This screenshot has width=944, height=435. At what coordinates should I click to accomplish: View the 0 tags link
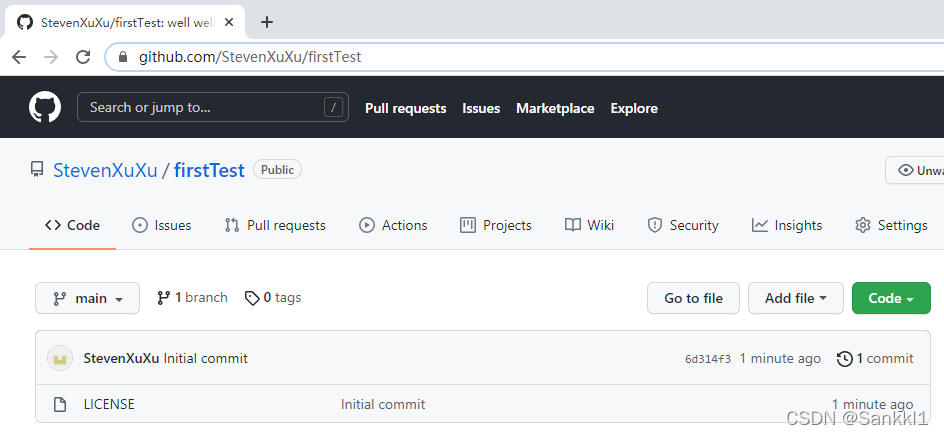click(x=273, y=298)
